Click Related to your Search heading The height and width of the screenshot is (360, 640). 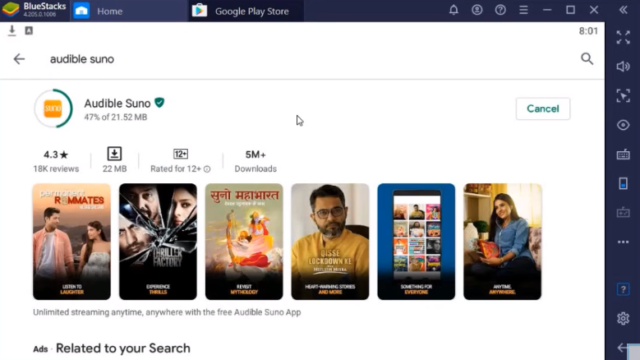(x=123, y=349)
